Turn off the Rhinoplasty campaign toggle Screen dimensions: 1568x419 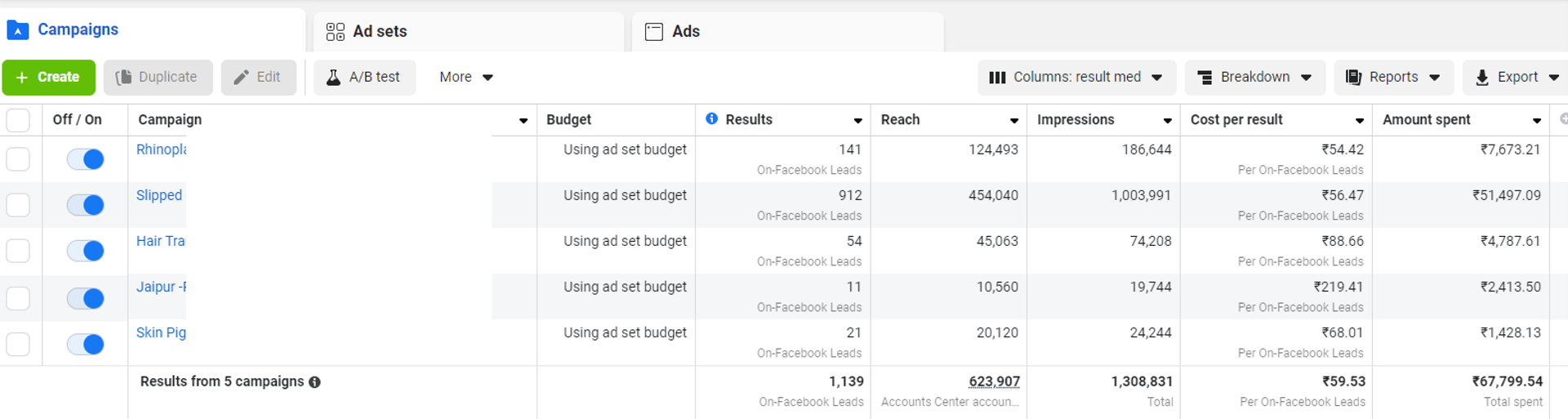coord(86,159)
